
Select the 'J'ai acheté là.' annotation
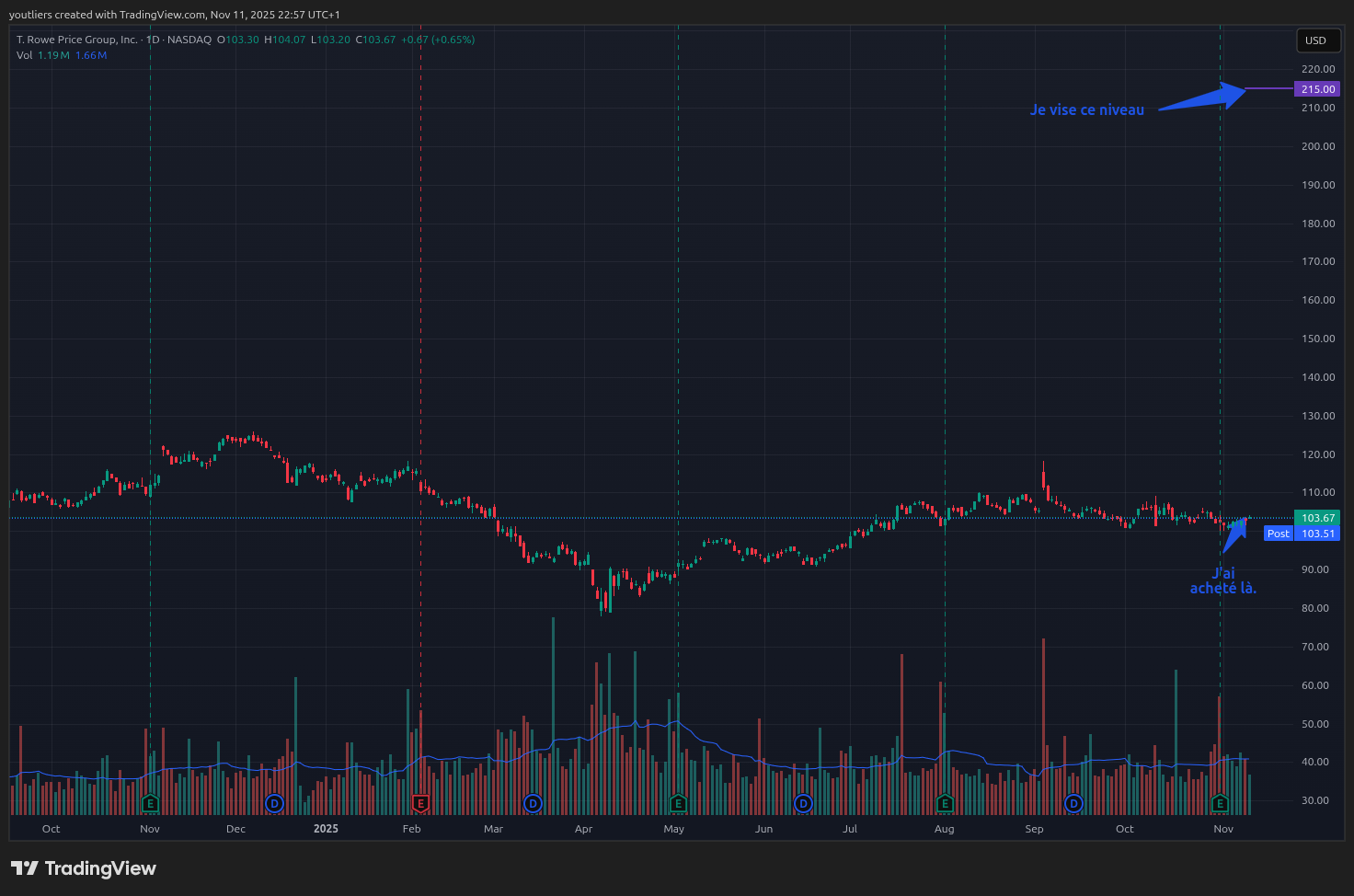pos(1222,580)
